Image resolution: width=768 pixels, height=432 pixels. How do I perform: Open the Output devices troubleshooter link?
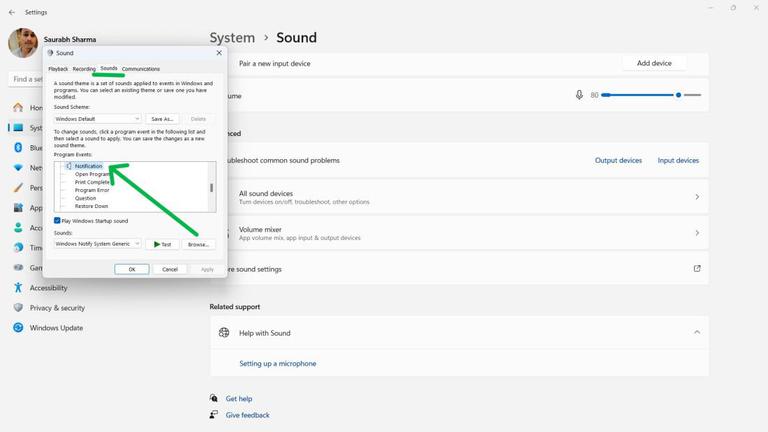pyautogui.click(x=618, y=160)
